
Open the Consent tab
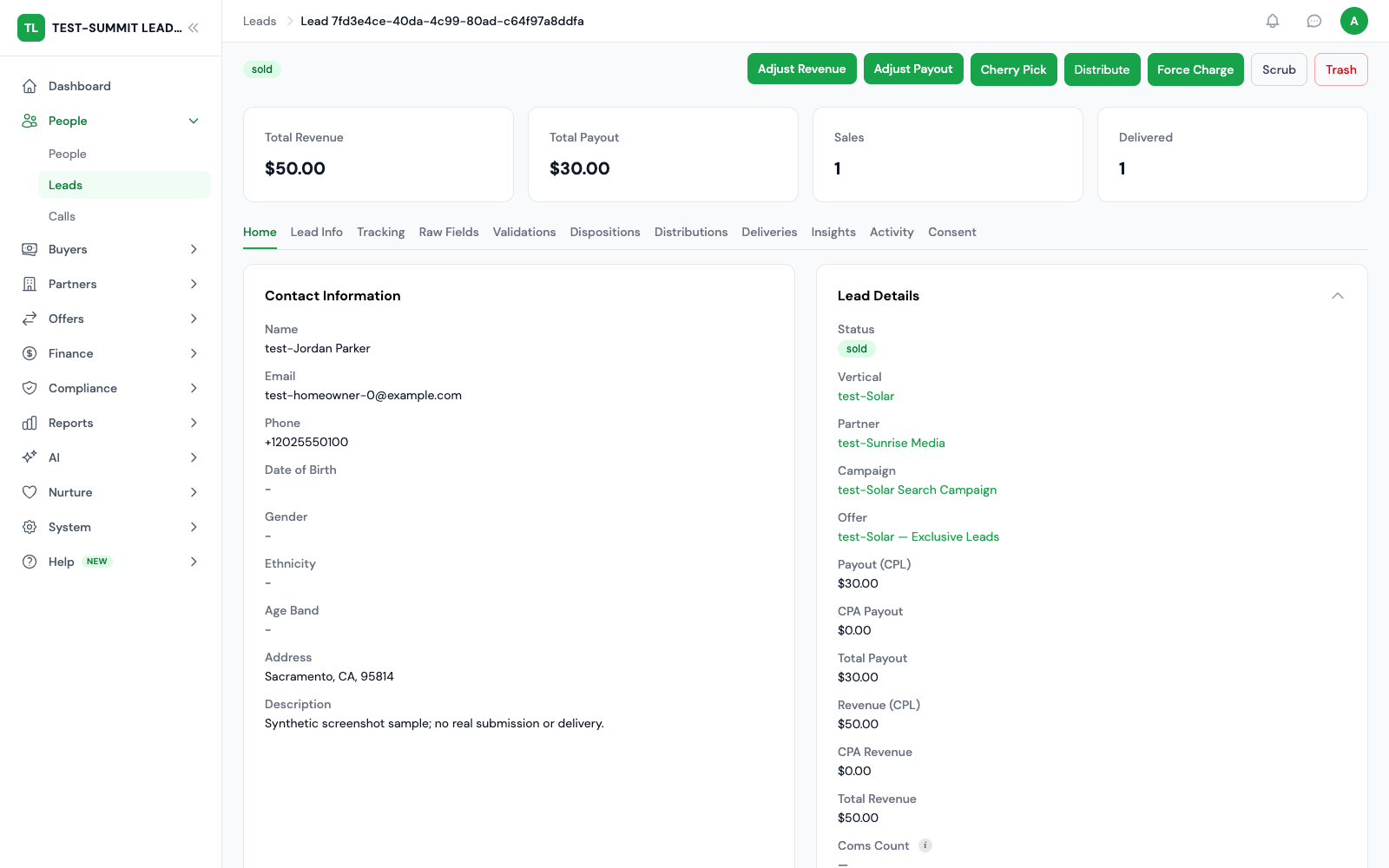952,232
